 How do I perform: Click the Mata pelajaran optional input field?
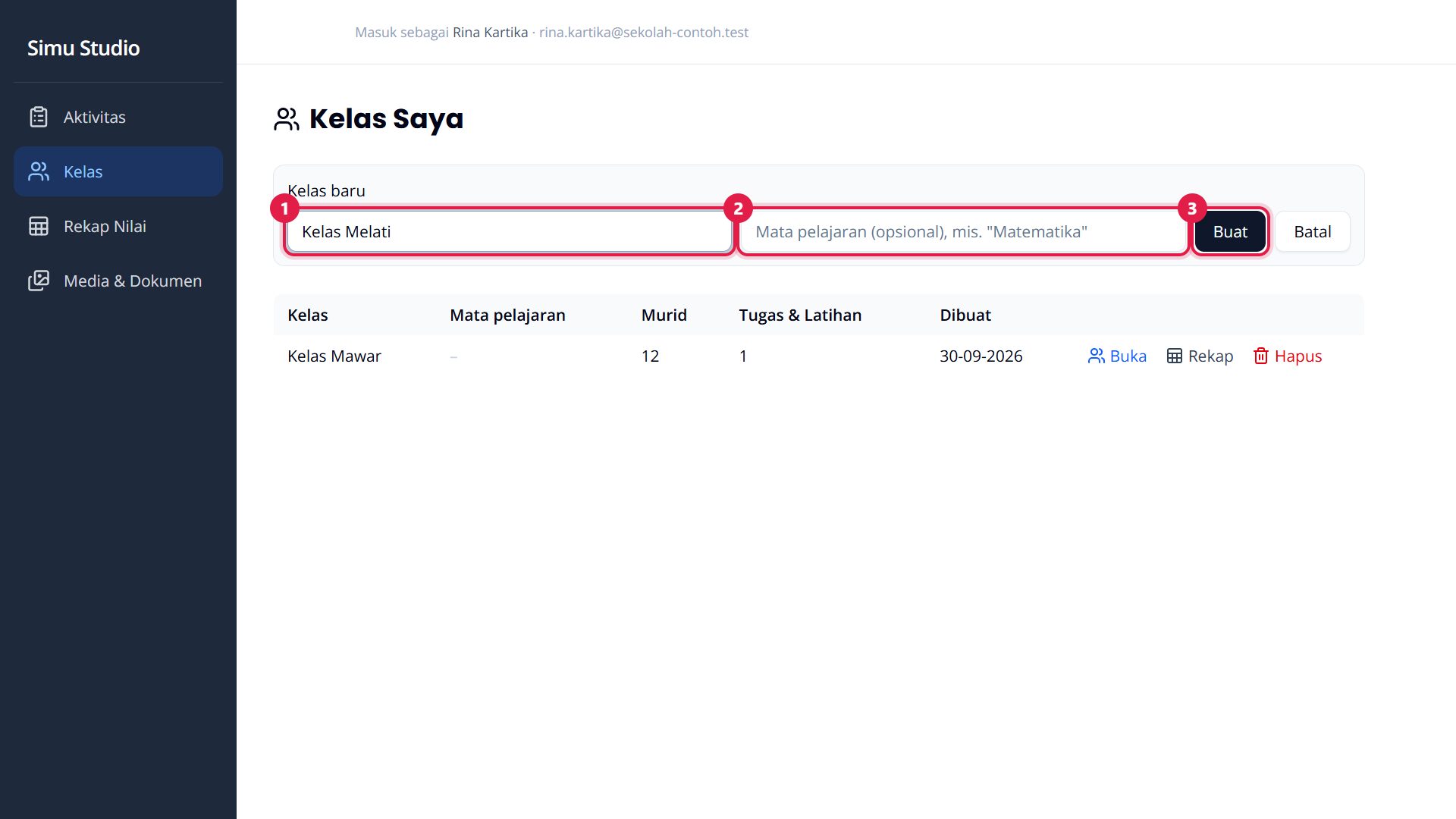[x=963, y=231]
